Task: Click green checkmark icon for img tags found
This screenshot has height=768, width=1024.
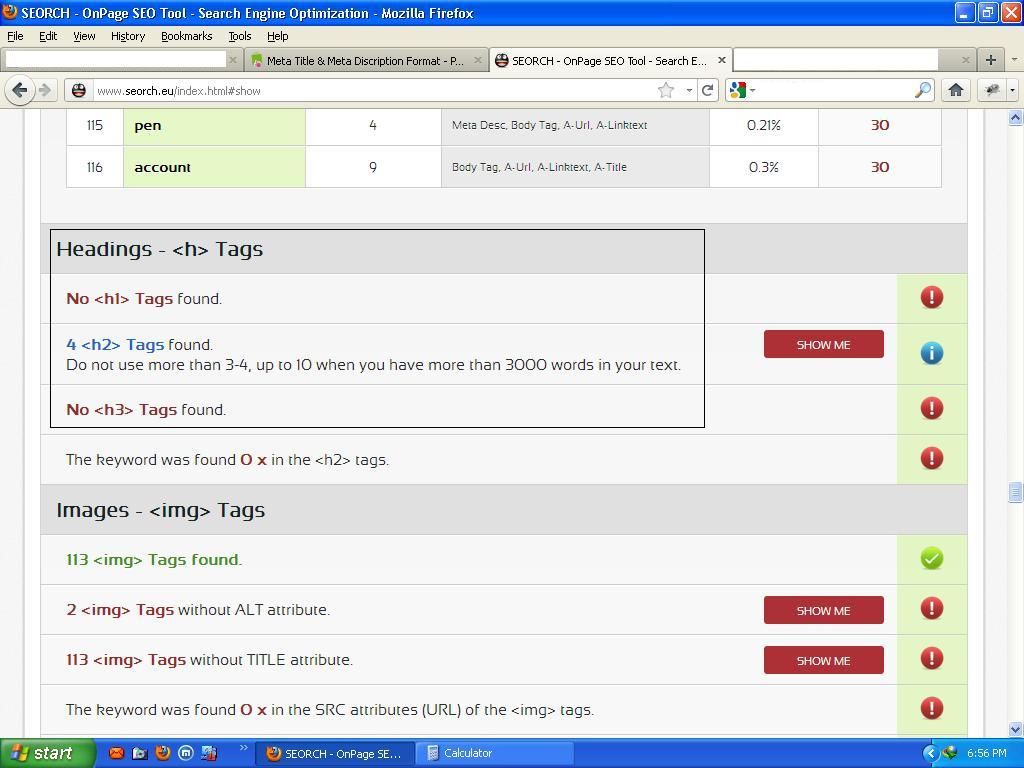Action: tap(931, 559)
